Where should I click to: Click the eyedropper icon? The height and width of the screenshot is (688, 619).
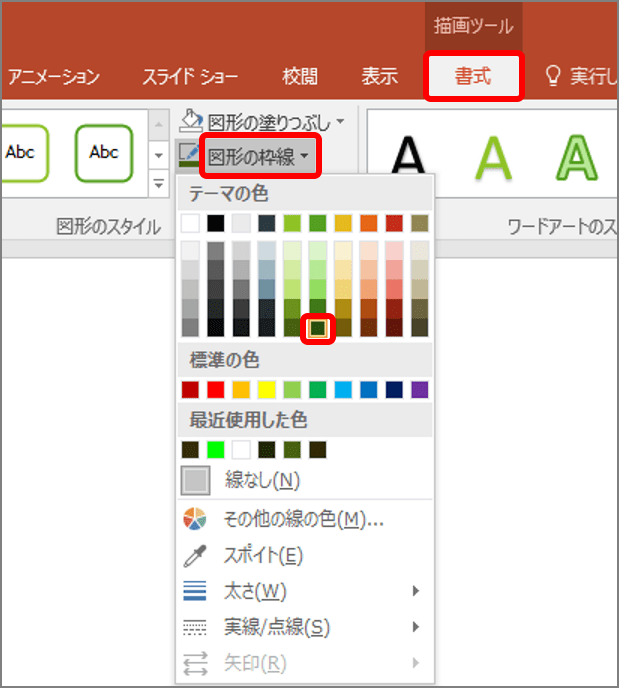pyautogui.click(x=195, y=555)
